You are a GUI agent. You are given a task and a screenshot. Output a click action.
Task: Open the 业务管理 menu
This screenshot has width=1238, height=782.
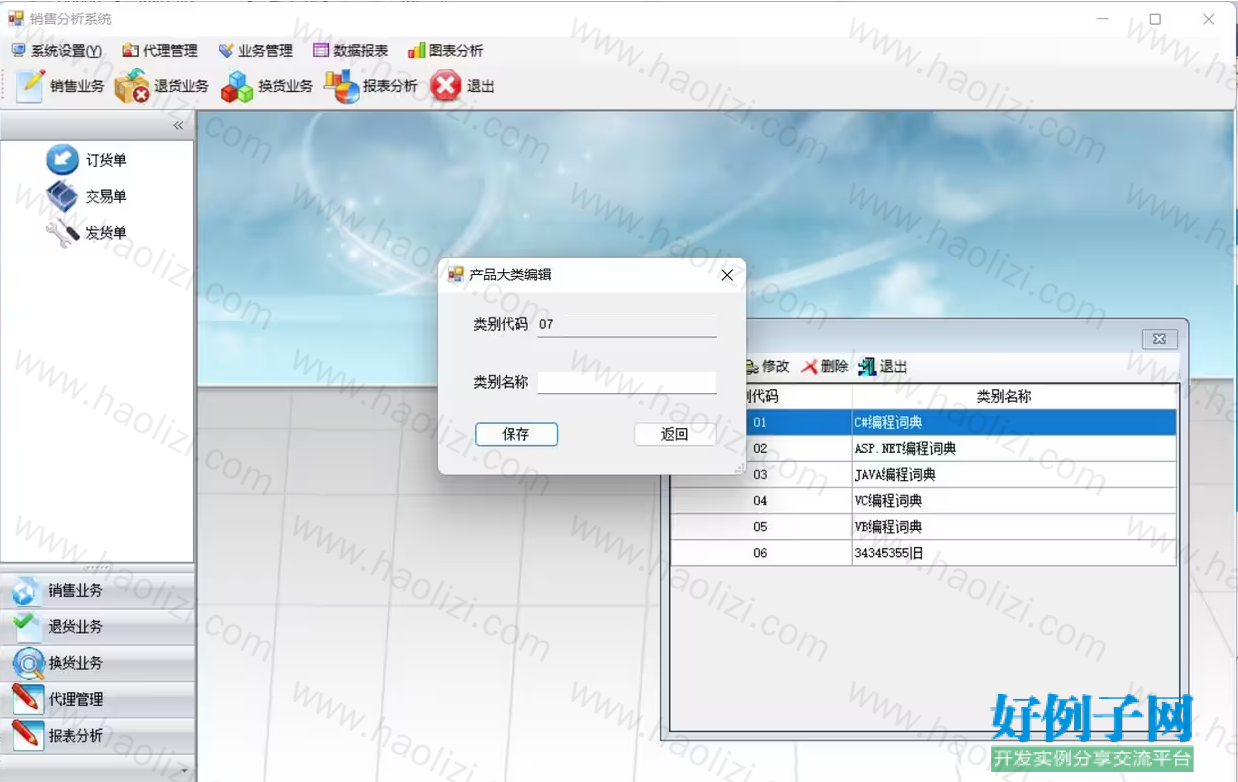click(x=255, y=51)
